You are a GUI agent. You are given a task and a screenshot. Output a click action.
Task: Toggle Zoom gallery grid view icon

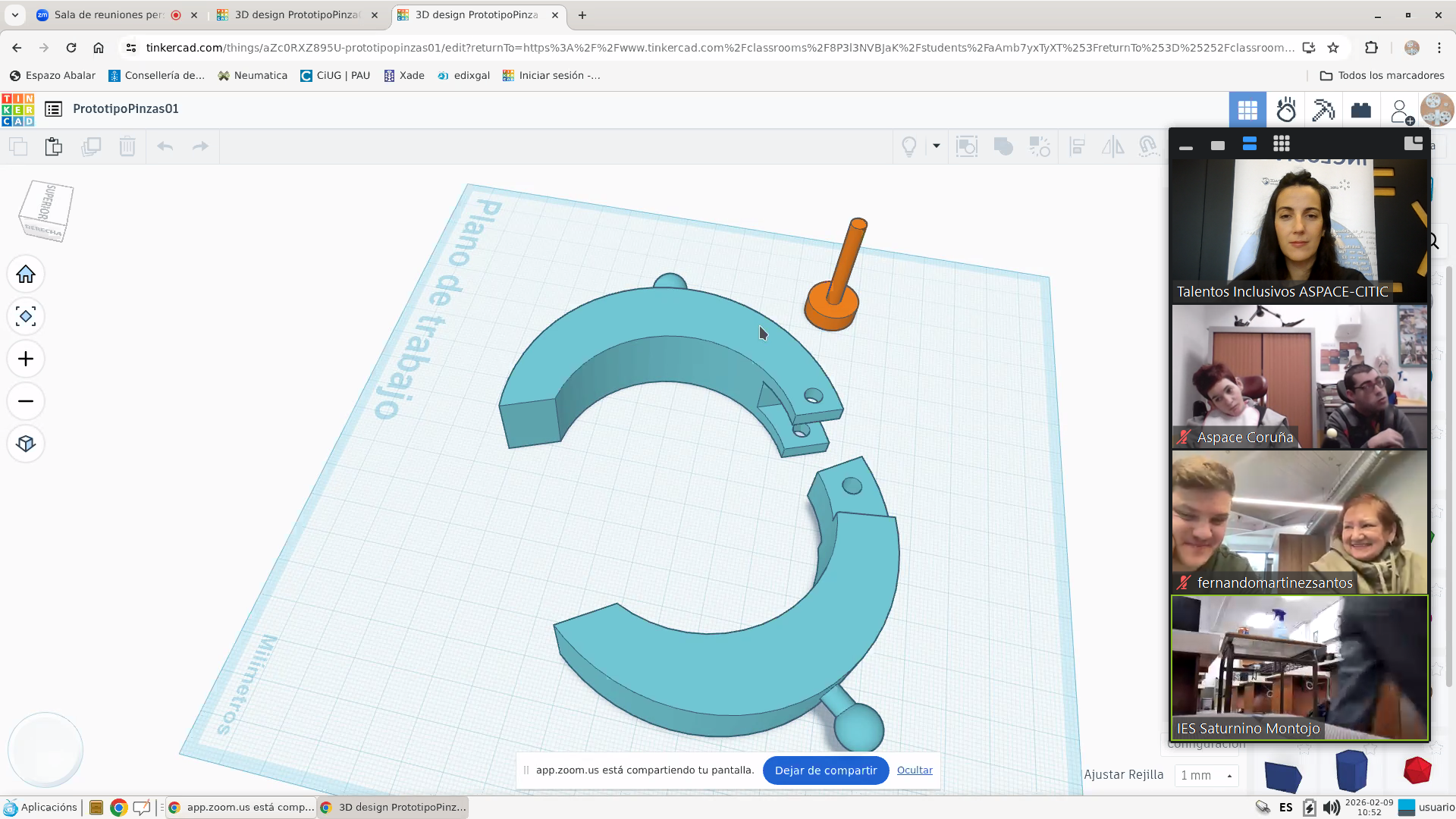point(1282,144)
